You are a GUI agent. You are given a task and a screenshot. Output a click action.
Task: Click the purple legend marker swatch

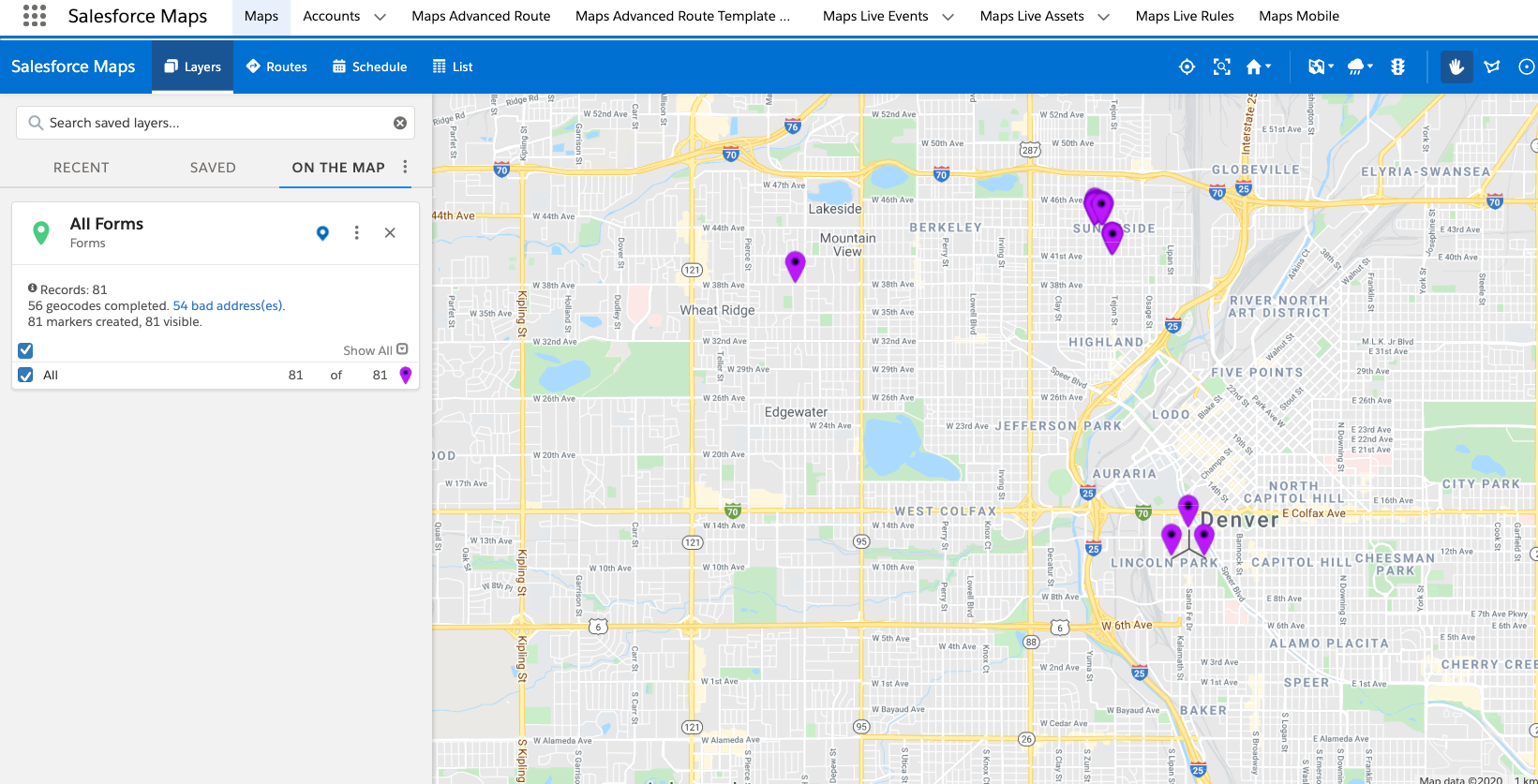[x=406, y=375]
